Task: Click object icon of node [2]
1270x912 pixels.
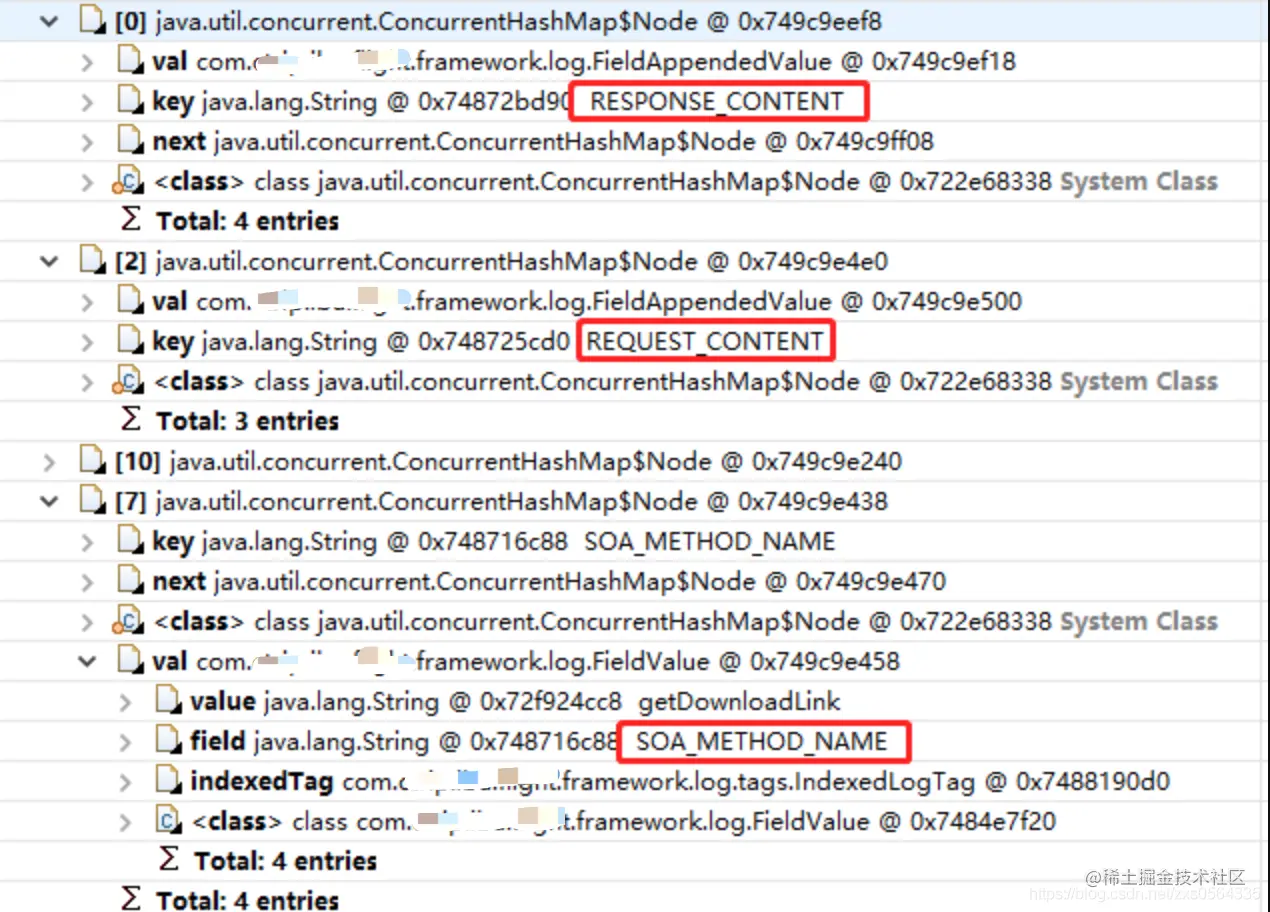Action: (92, 261)
